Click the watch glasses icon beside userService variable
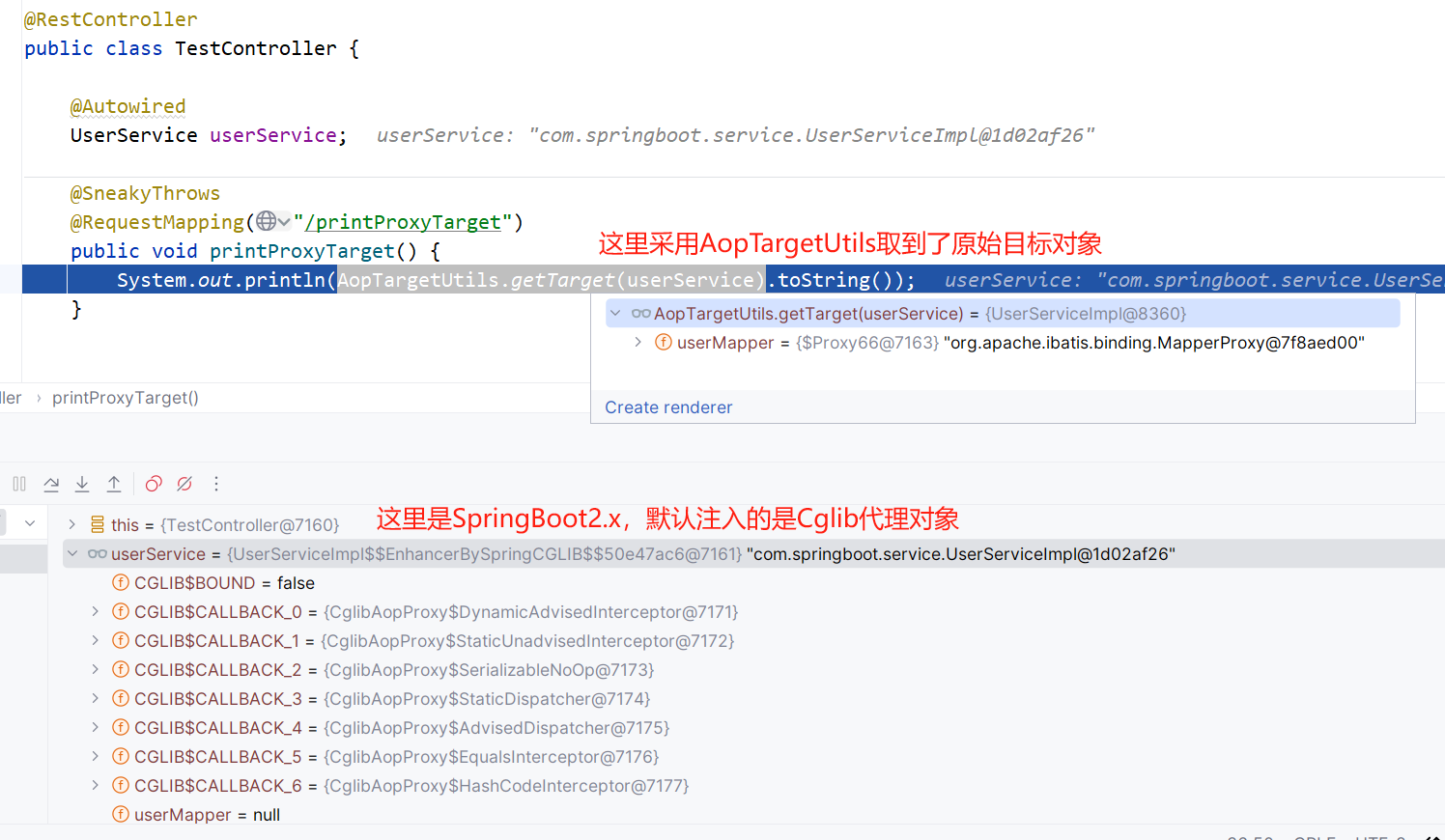The image size is (1445, 840). [x=98, y=553]
